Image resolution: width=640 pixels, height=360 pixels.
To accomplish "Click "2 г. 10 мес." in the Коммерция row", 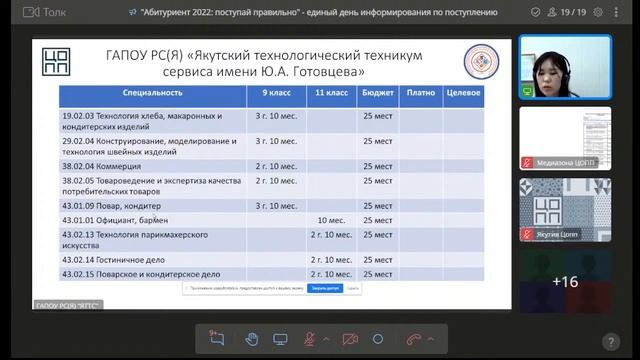I will point(276,166).
